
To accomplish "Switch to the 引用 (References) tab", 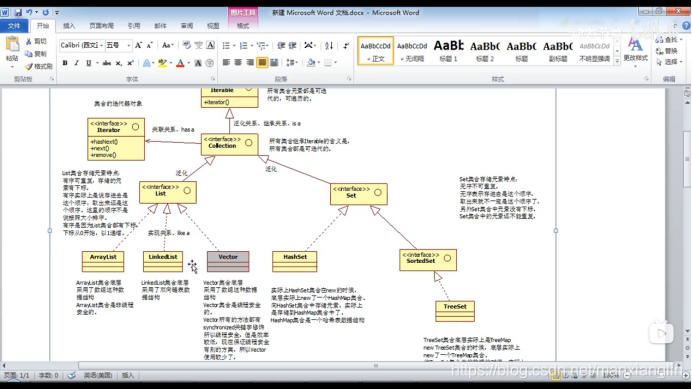I will [134, 26].
